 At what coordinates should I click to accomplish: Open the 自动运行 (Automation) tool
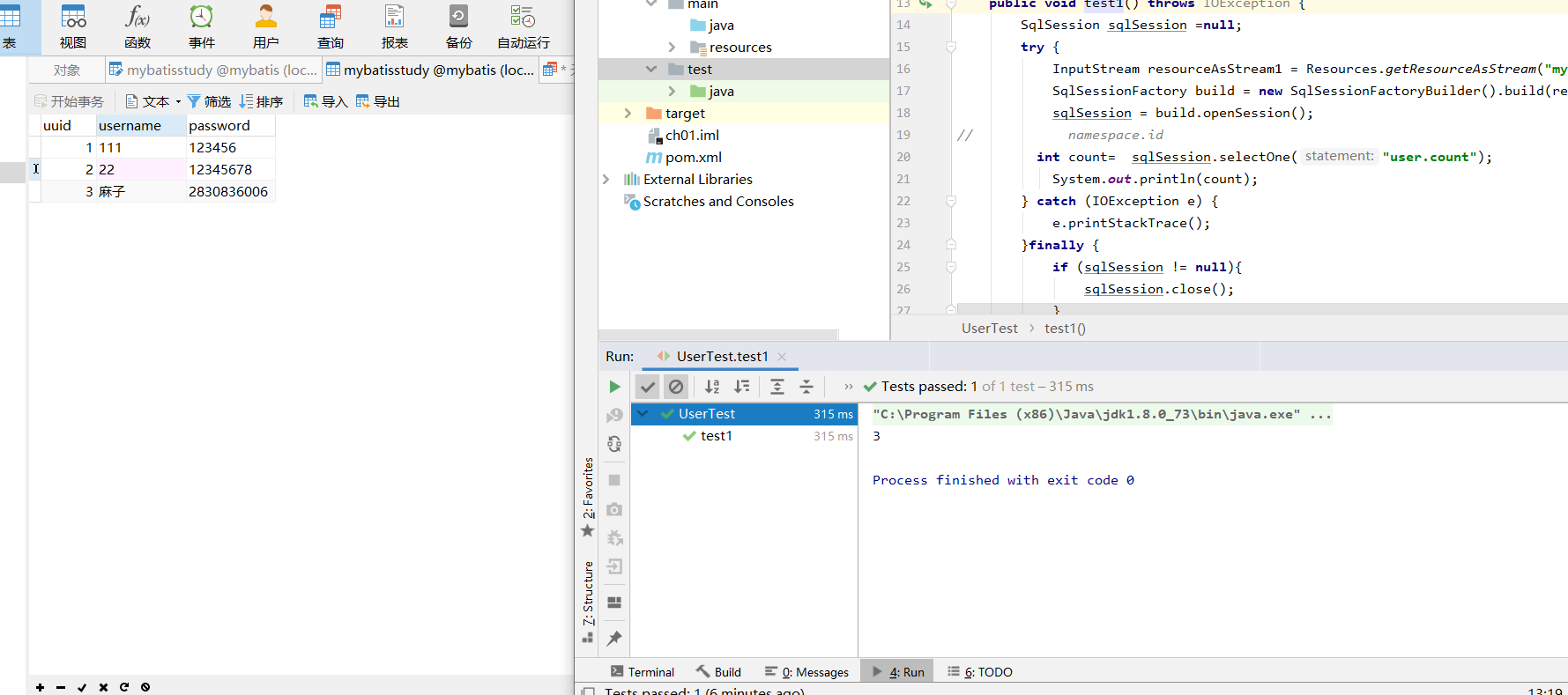coord(524,26)
